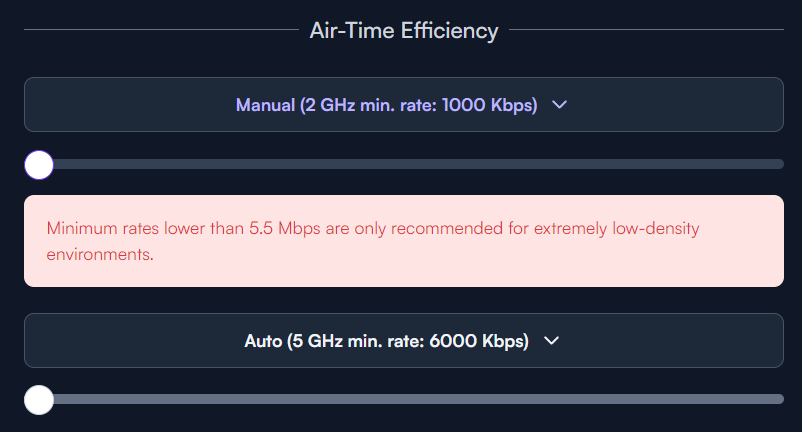Click the divider line left of Air-Time Efficiency
Screen dimensions: 802x432
161,30
